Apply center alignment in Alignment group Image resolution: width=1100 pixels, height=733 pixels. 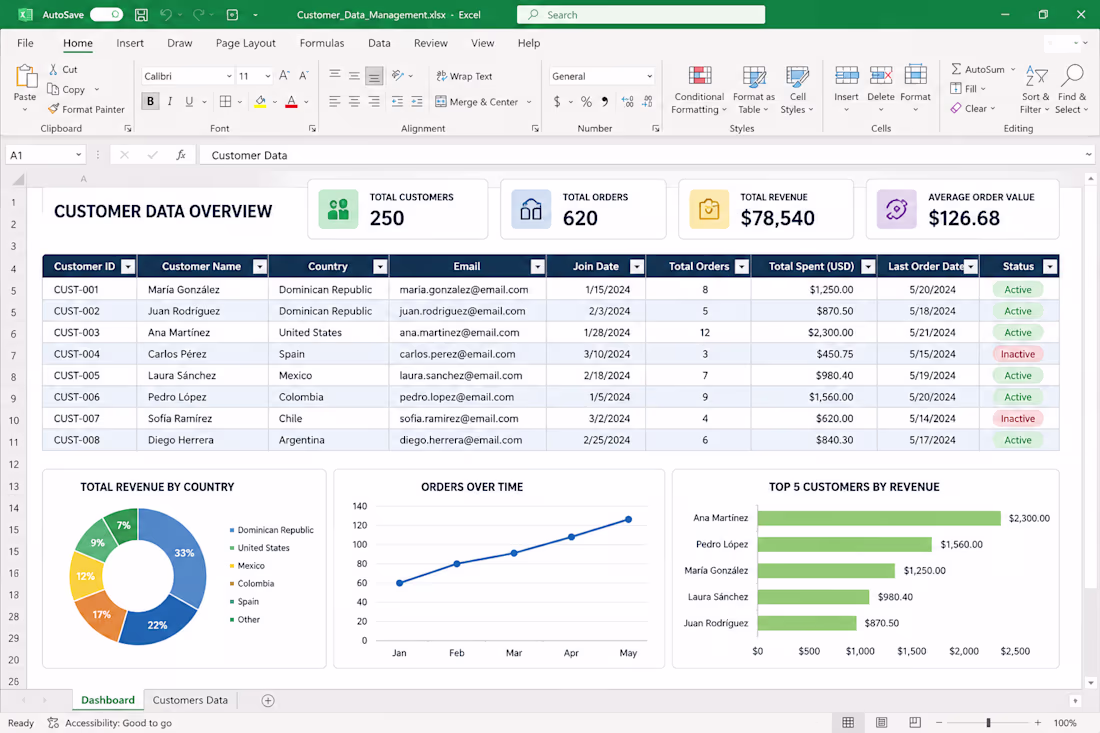[x=354, y=102]
